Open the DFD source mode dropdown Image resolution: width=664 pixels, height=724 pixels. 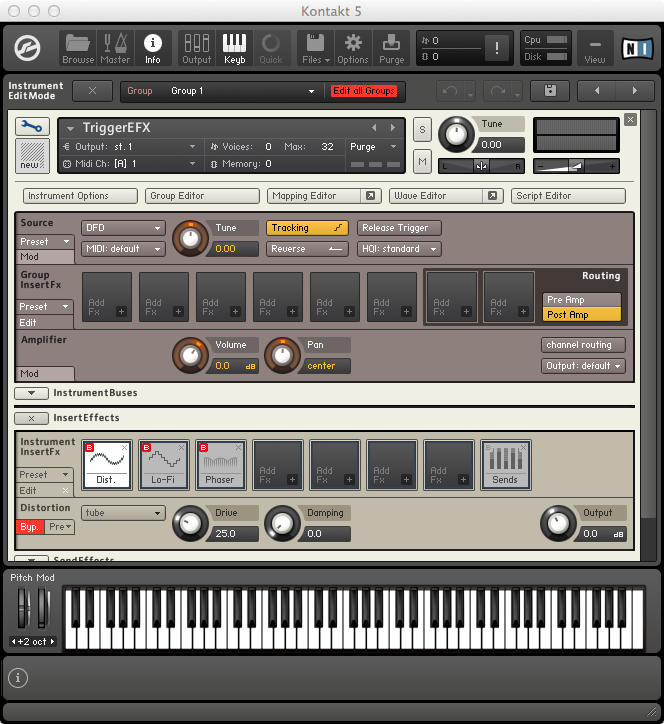pos(123,228)
